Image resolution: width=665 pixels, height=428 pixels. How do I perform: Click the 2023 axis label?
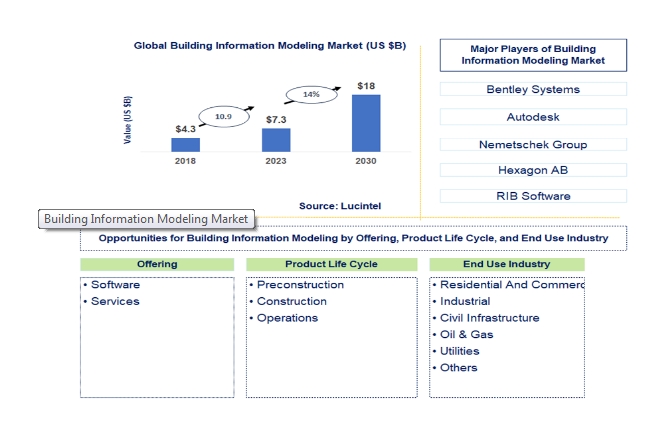tap(276, 161)
